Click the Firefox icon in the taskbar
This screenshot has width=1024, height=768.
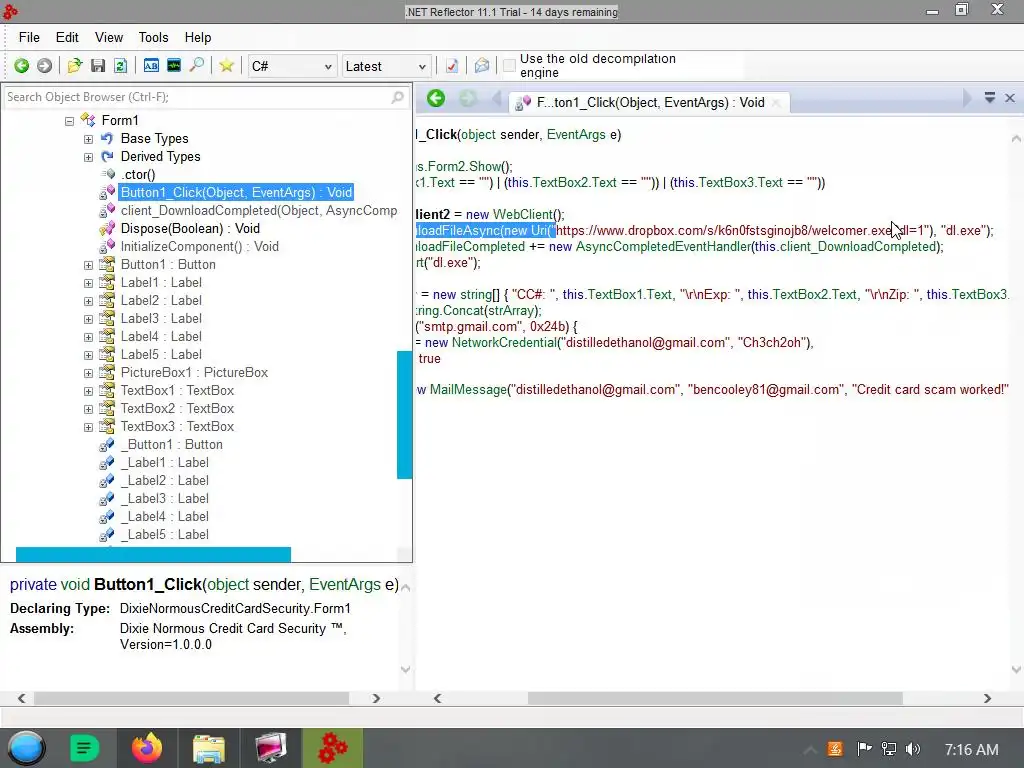[x=147, y=748]
